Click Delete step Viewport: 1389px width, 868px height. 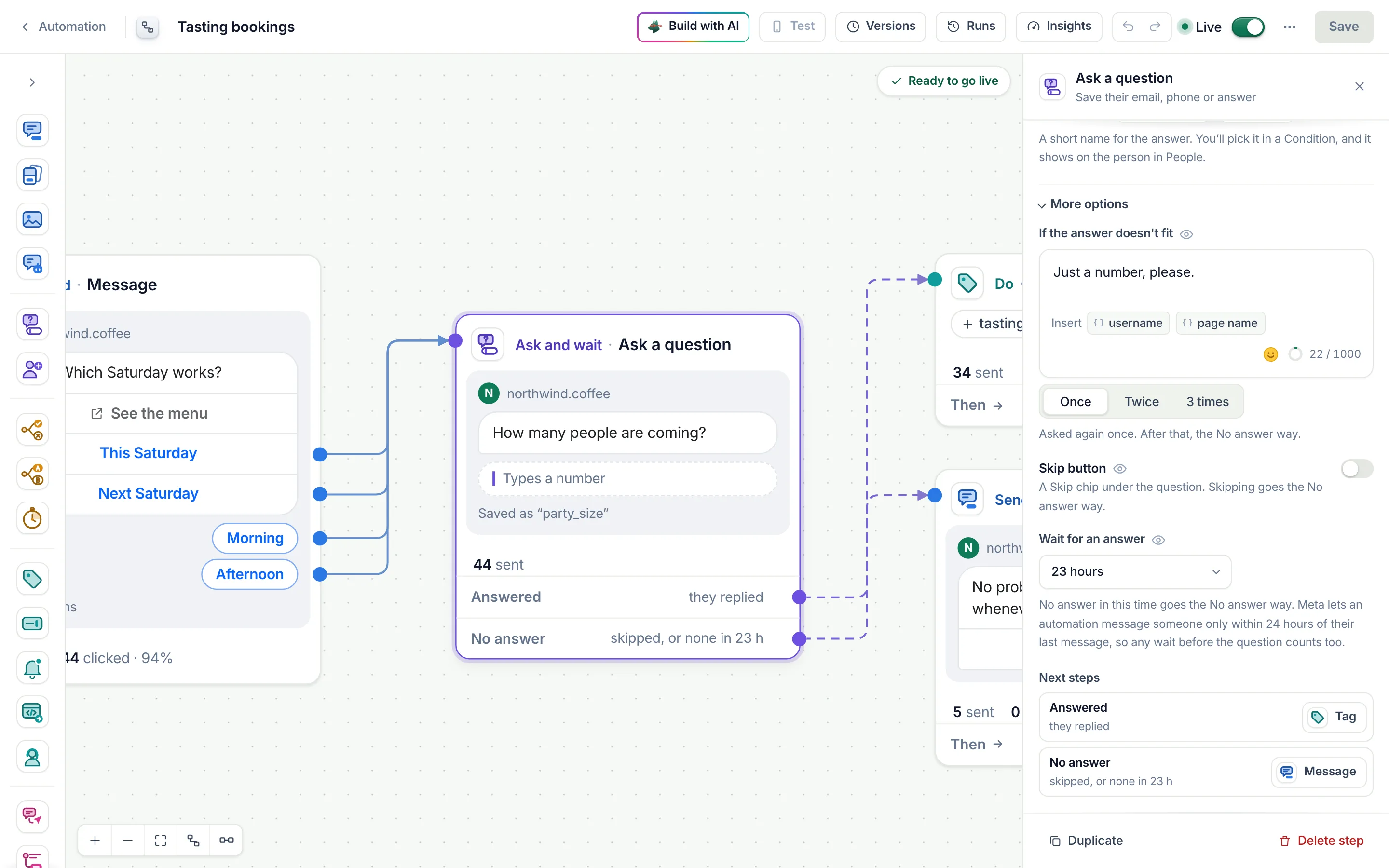pos(1321,841)
